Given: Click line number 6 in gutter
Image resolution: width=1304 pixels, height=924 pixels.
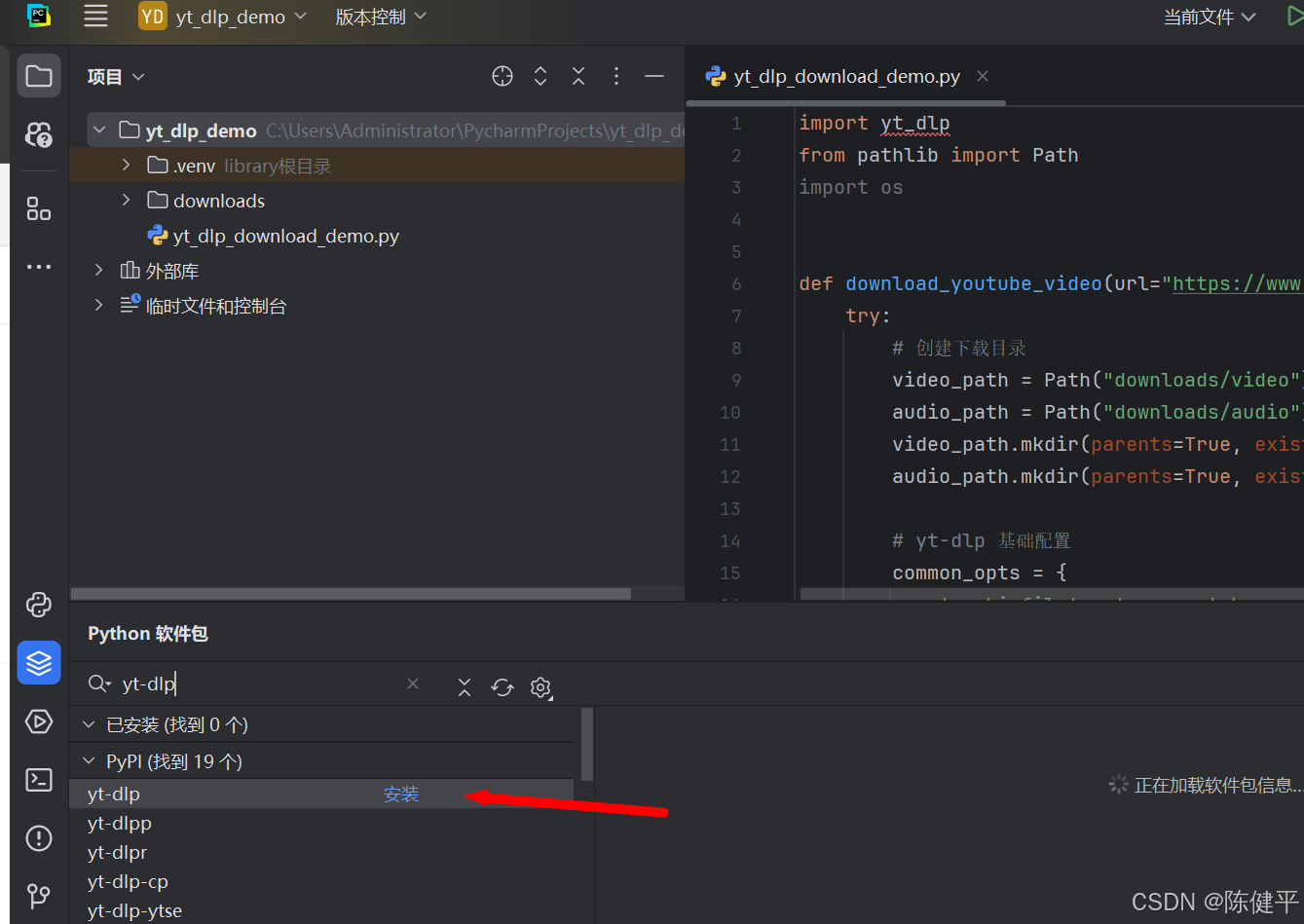Looking at the screenshot, I should 736,283.
